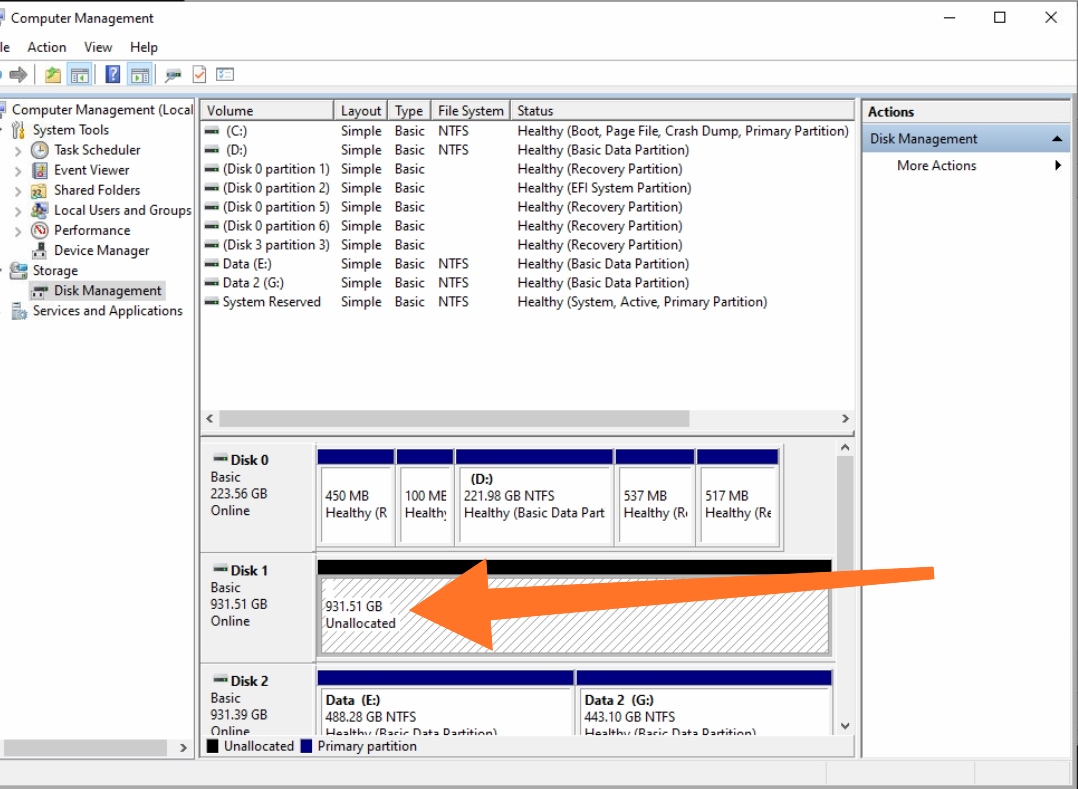Click the File System column header

point(470,111)
